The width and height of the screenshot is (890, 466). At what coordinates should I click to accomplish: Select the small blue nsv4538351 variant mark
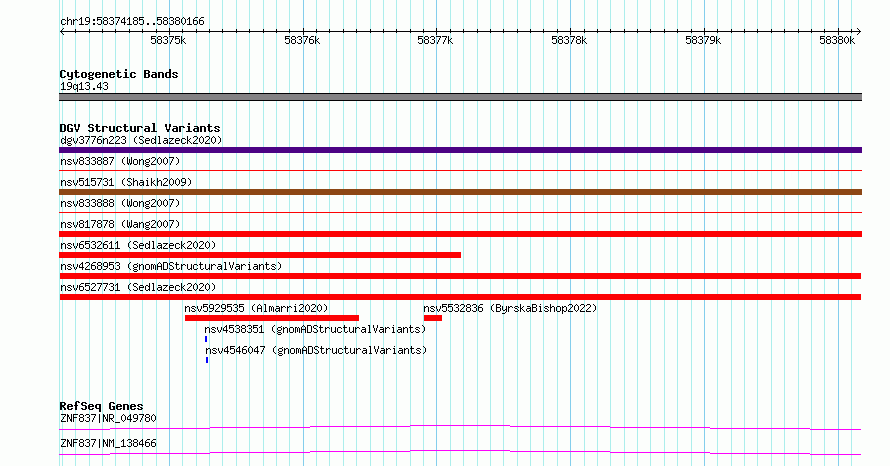coord(206,339)
